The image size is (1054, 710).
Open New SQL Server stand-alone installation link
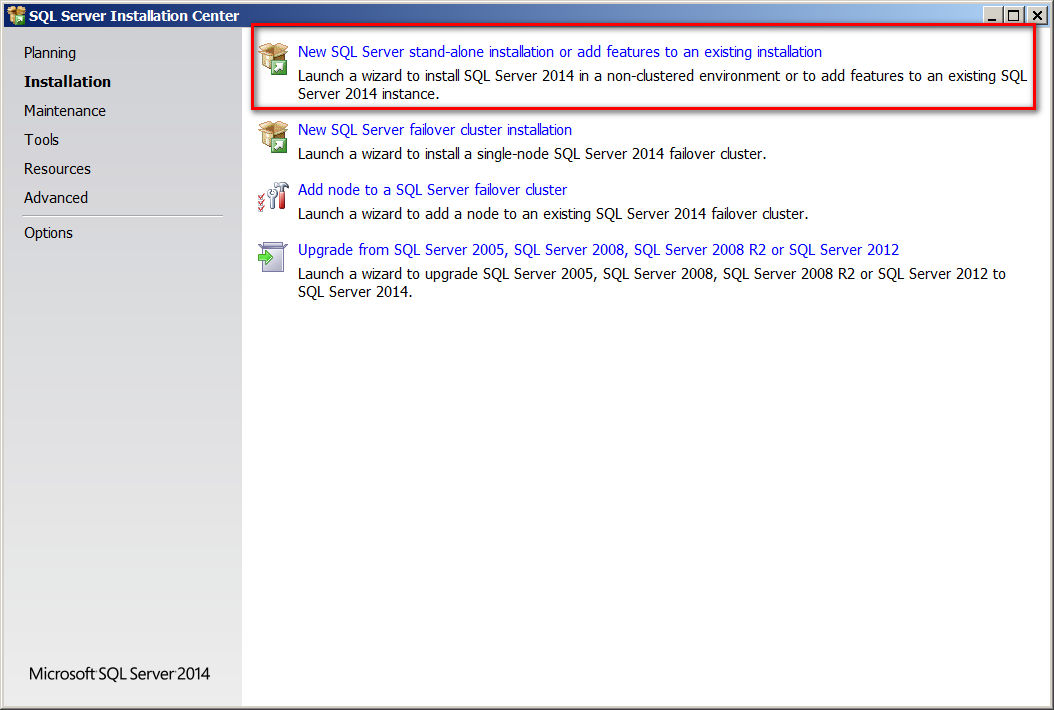click(559, 52)
